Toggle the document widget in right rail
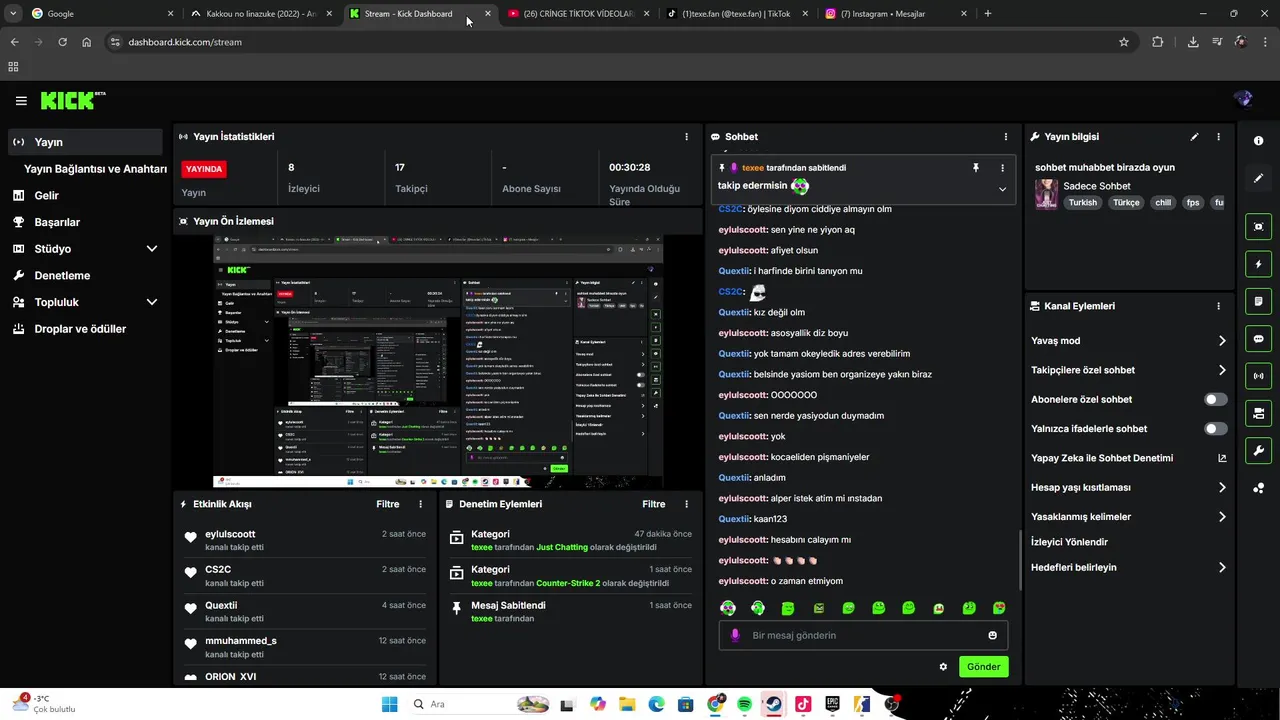 (1258, 301)
